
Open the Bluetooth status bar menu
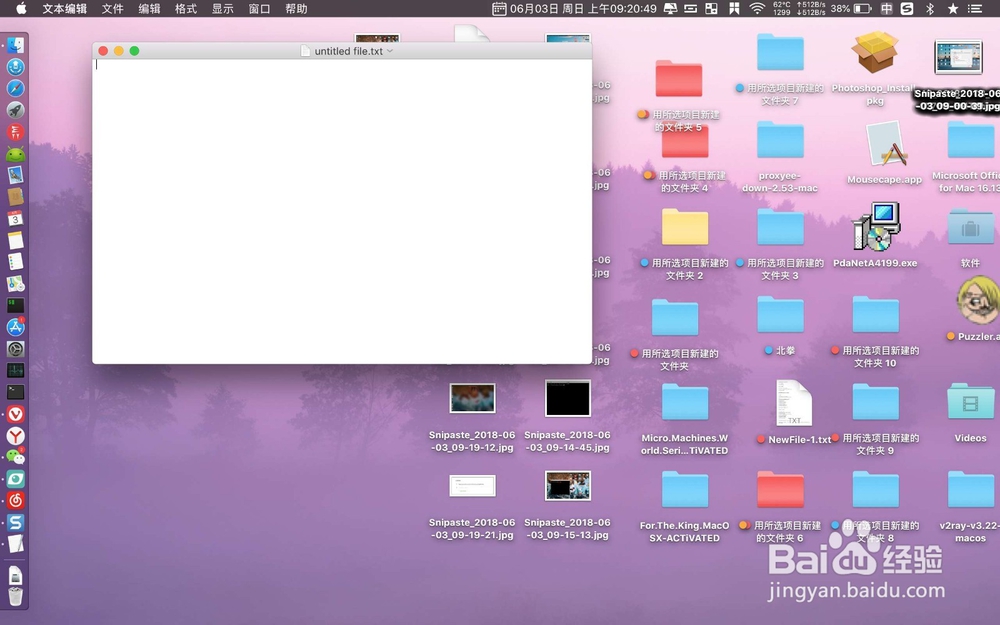929,9
